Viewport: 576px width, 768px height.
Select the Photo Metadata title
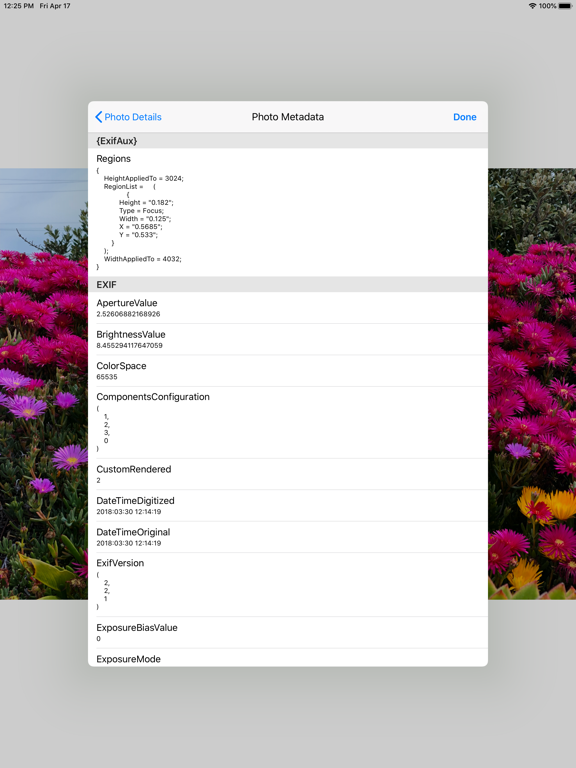click(288, 117)
